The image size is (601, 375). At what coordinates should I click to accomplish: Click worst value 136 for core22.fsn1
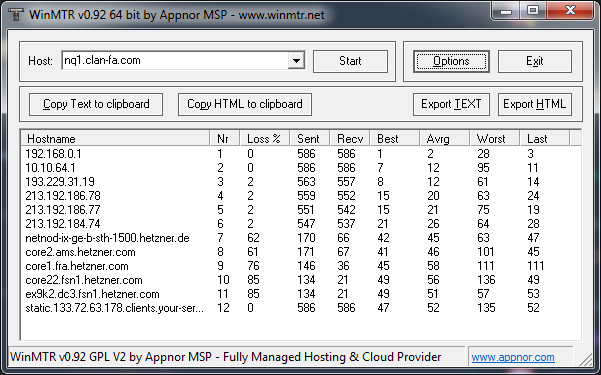486,280
